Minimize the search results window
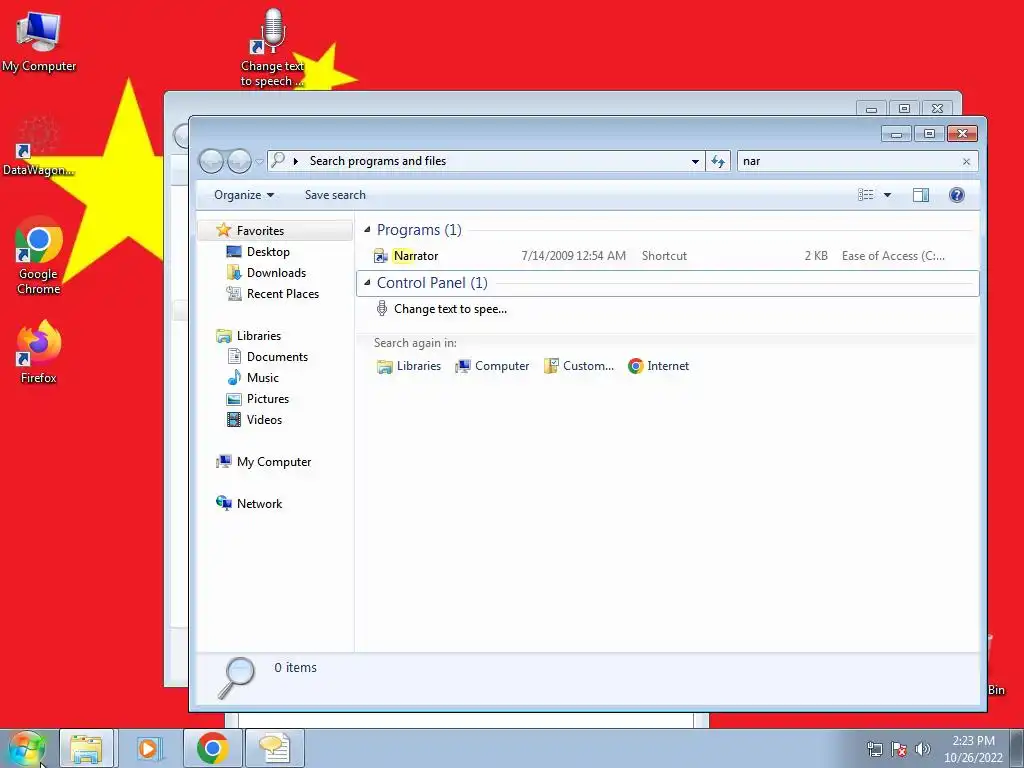Screen dimensions: 1024x768 [x=897, y=134]
